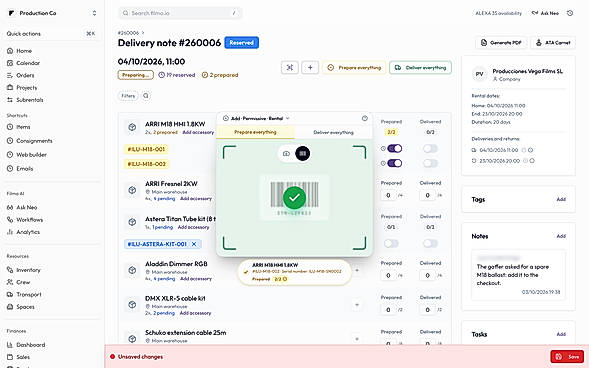Save the unsaved changes

click(567, 356)
